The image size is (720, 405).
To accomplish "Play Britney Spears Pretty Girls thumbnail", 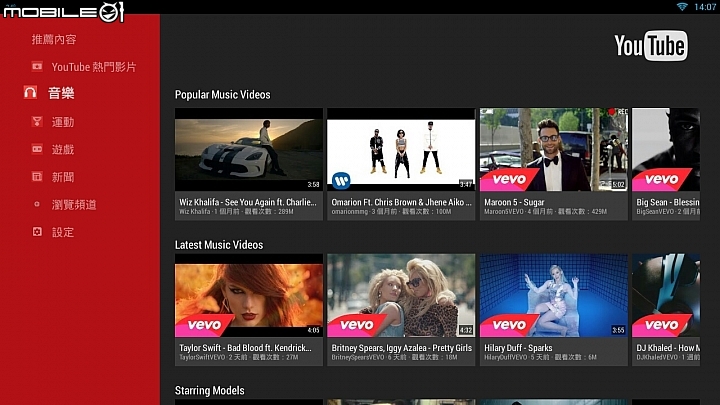I will point(401,295).
